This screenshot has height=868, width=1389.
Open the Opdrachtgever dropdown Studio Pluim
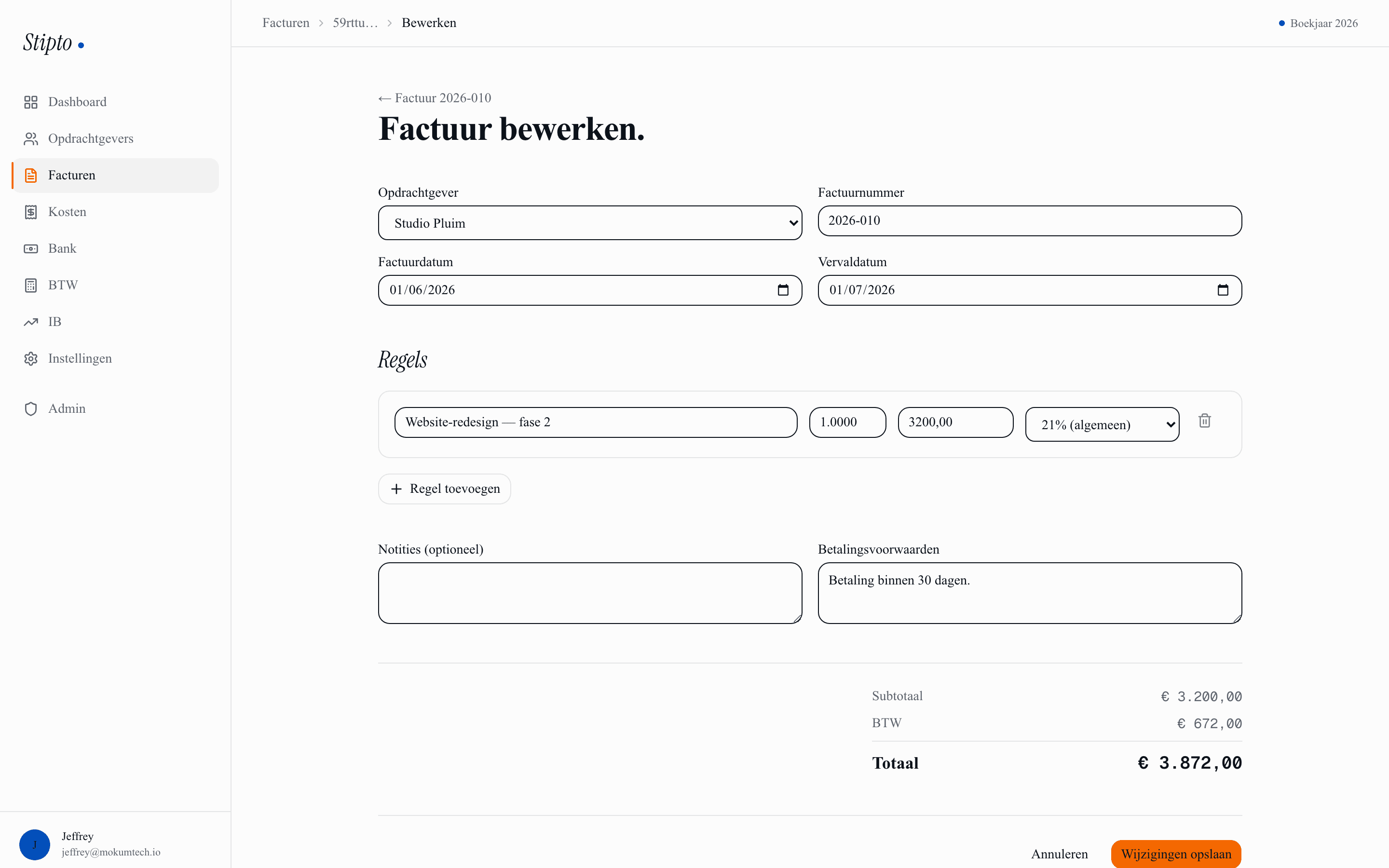tap(590, 223)
